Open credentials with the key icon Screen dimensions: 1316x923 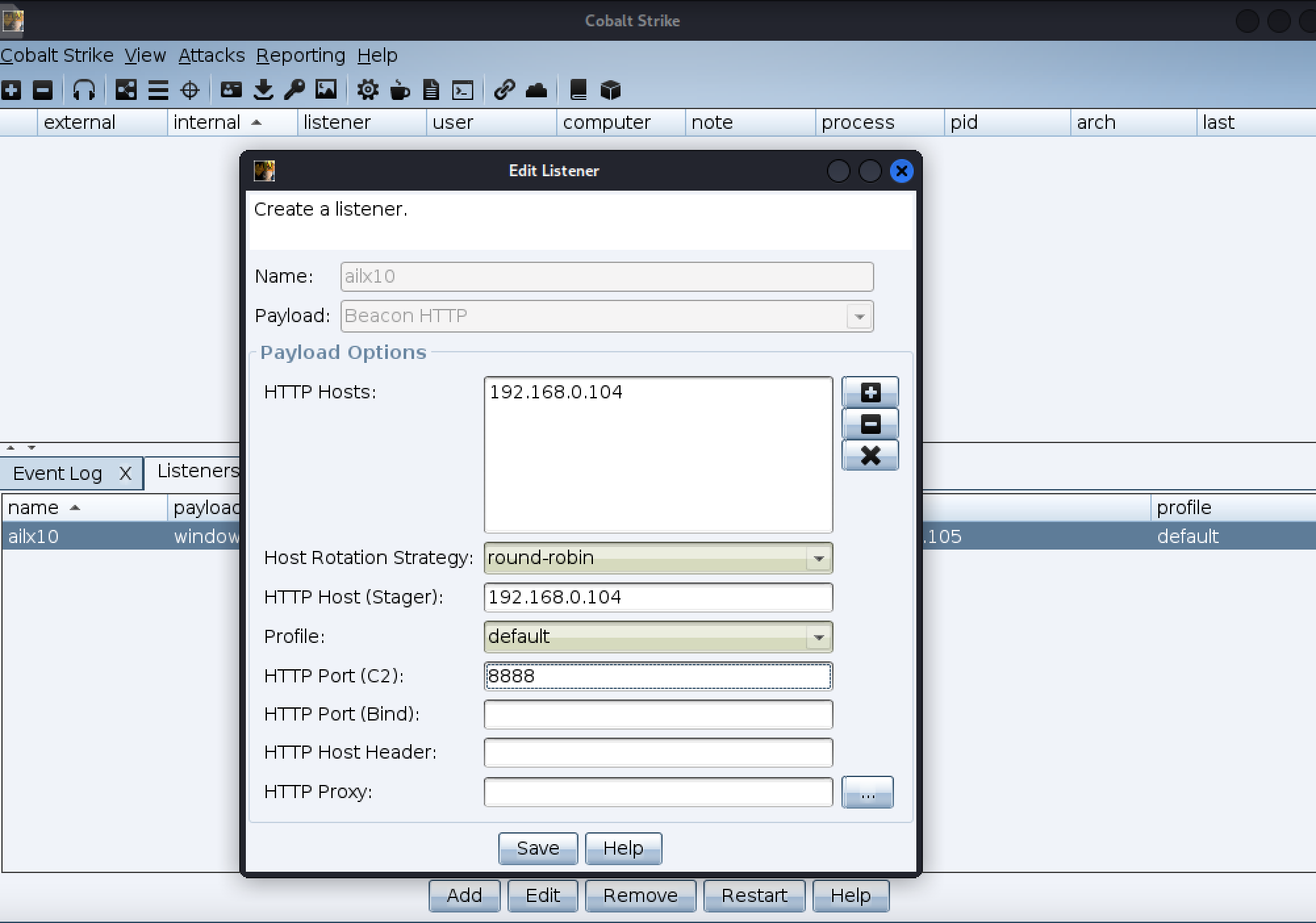(x=294, y=90)
